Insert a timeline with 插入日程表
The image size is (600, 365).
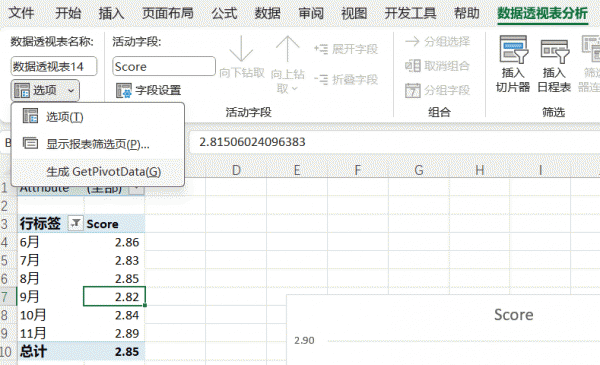[x=554, y=64]
